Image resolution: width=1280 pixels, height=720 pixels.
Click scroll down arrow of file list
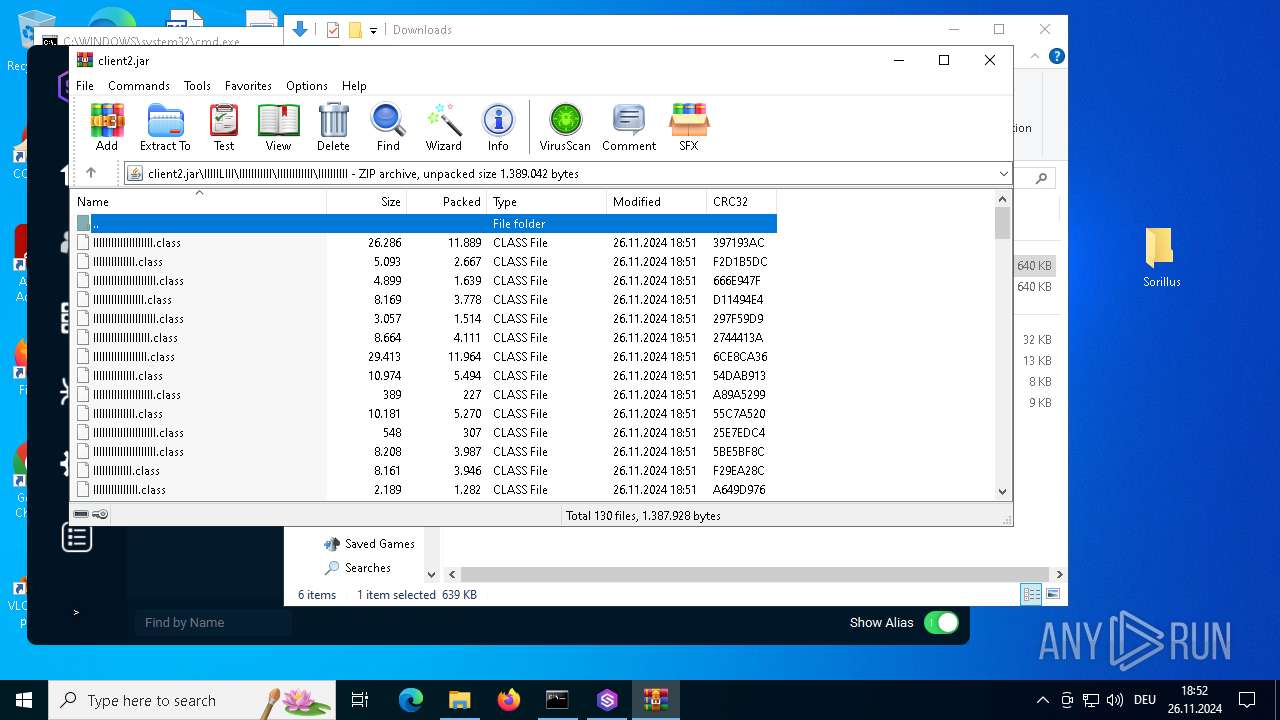coord(1003,491)
